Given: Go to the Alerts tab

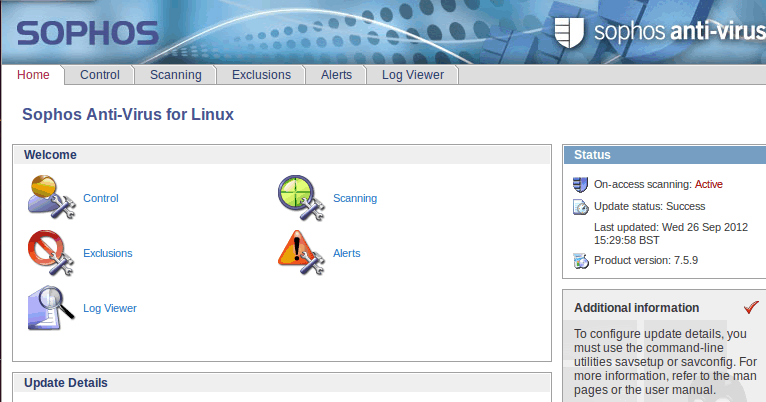Looking at the screenshot, I should (336, 75).
